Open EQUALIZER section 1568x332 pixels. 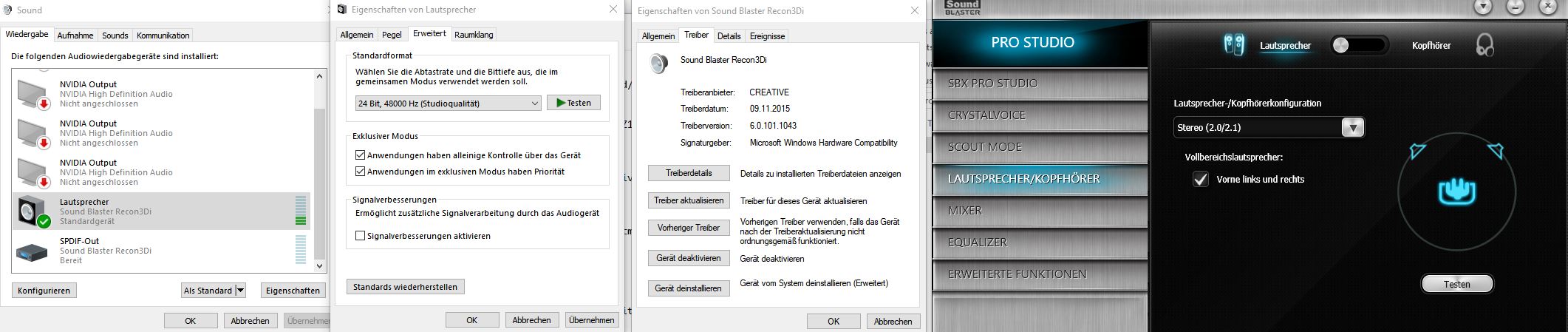pyautogui.click(x=1040, y=243)
